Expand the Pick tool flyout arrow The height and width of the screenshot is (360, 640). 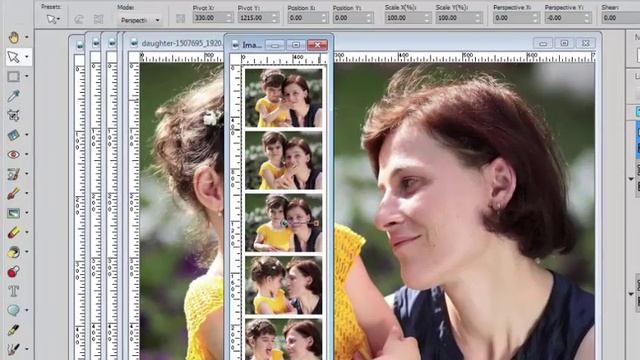click(27, 57)
